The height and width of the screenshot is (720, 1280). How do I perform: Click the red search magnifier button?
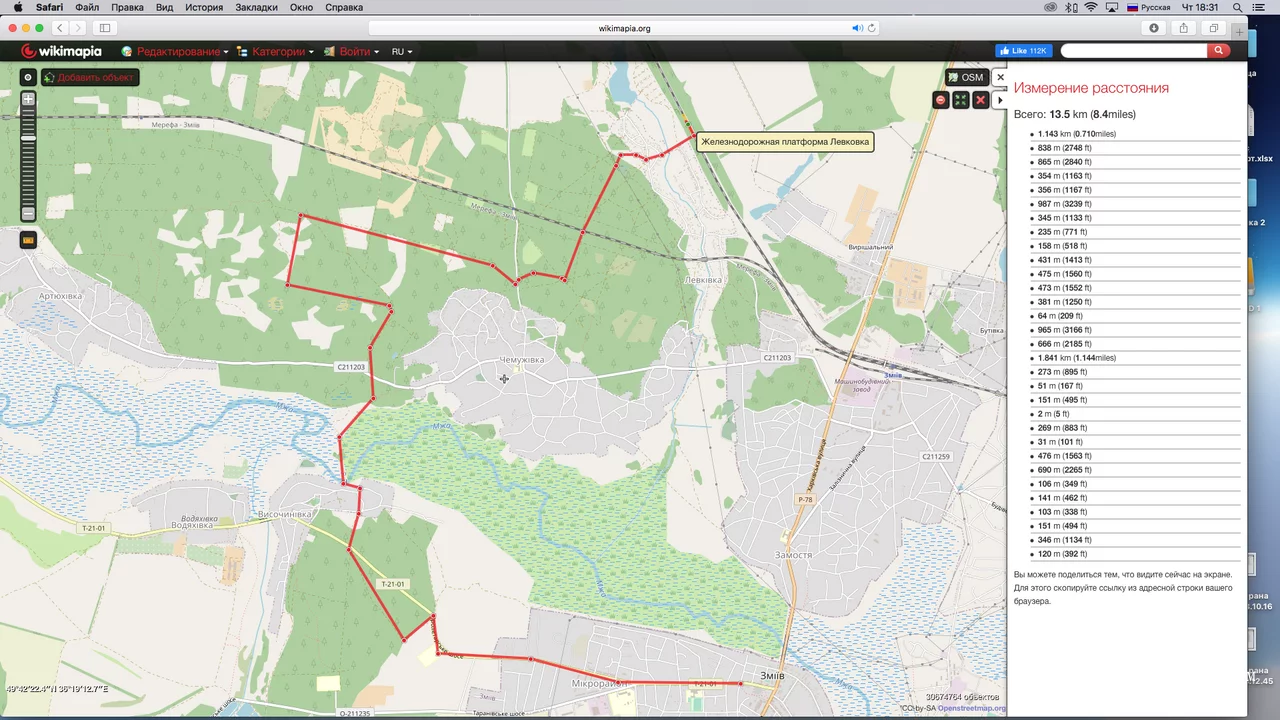1218,50
